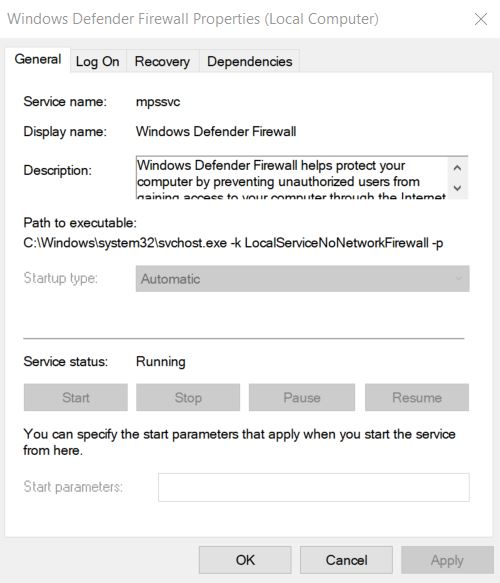500x583 pixels.
Task: Click into the Start parameters field
Action: [314, 487]
